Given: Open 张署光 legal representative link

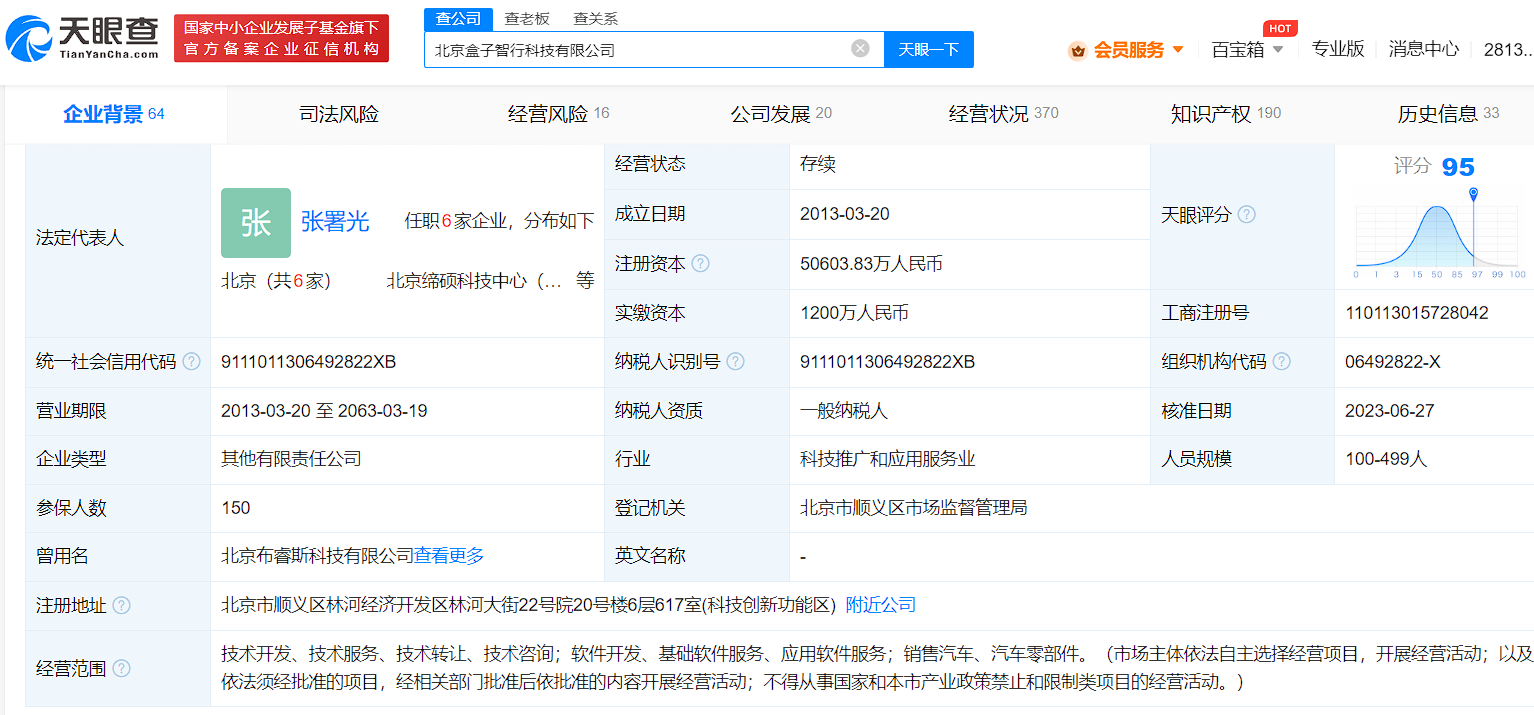Looking at the screenshot, I should pyautogui.click(x=335, y=222).
